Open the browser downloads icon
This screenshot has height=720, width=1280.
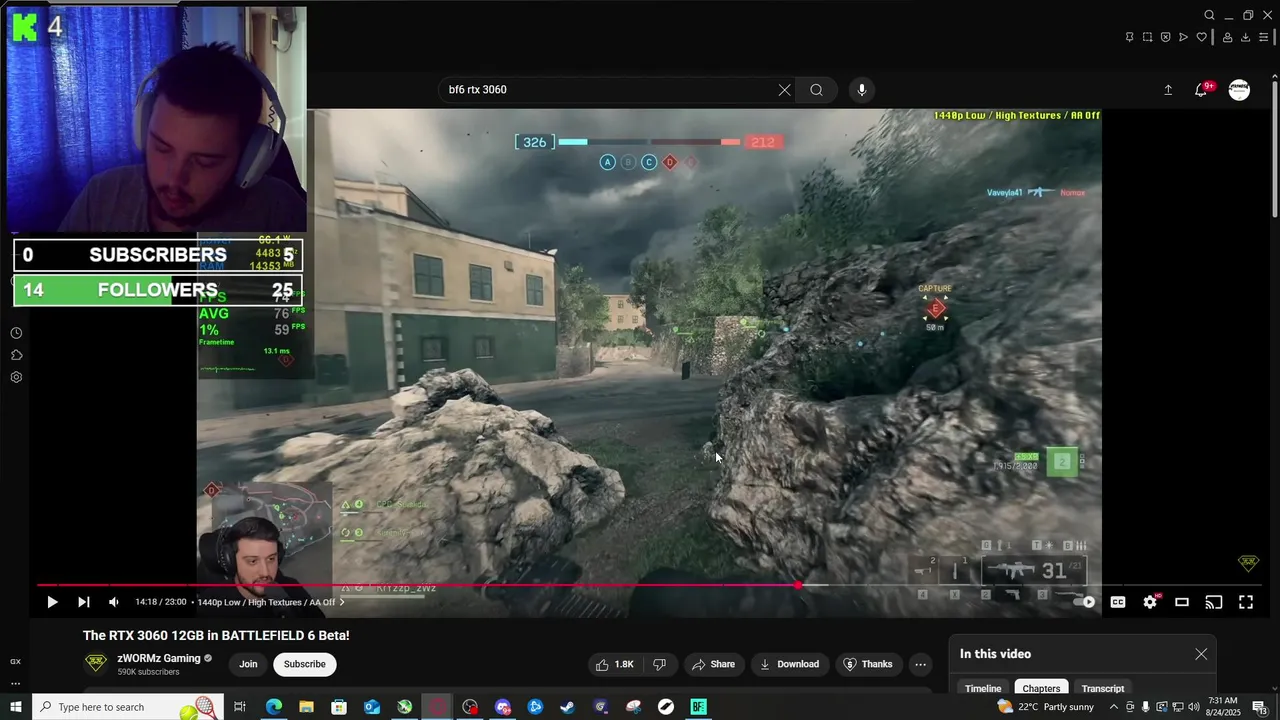(1245, 37)
